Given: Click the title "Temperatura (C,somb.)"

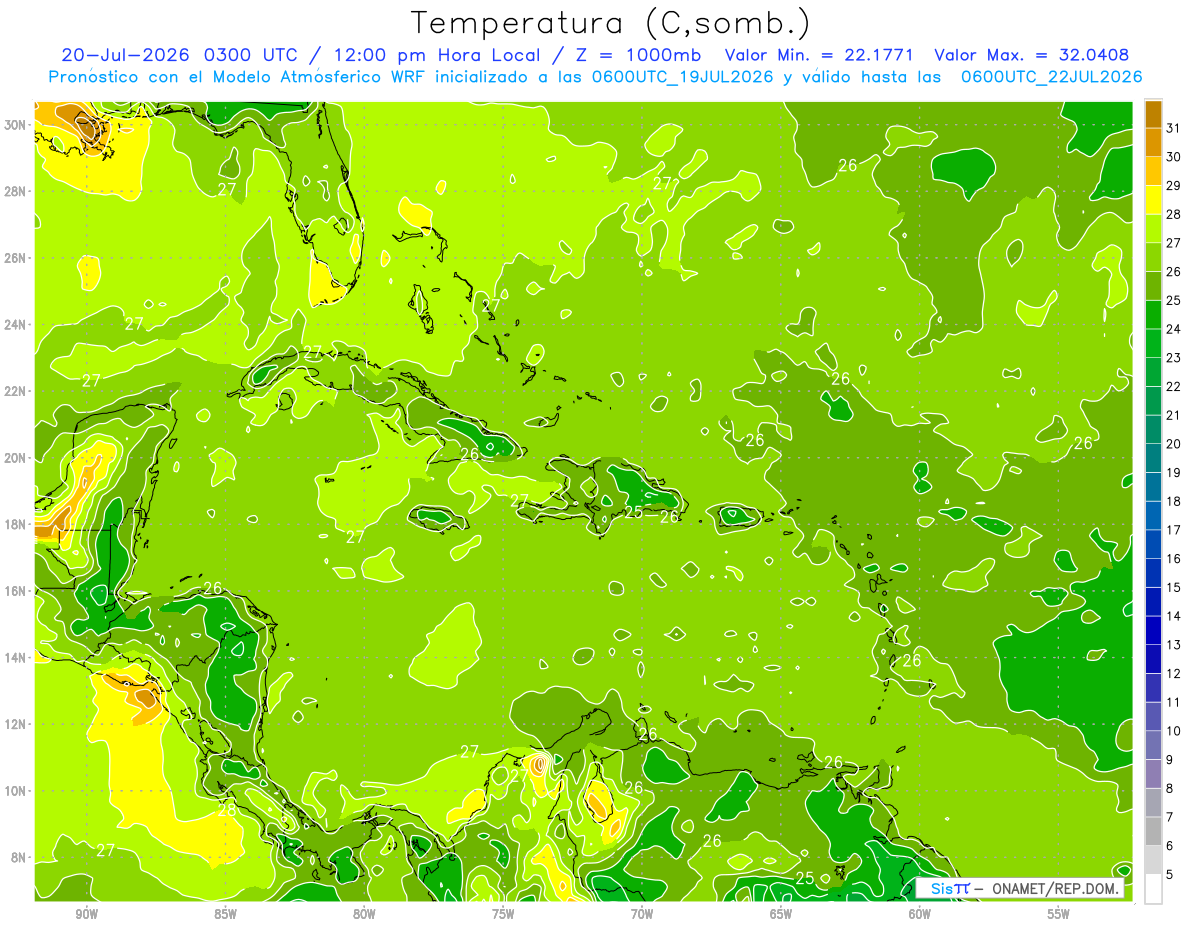Looking at the screenshot, I should tap(609, 22).
